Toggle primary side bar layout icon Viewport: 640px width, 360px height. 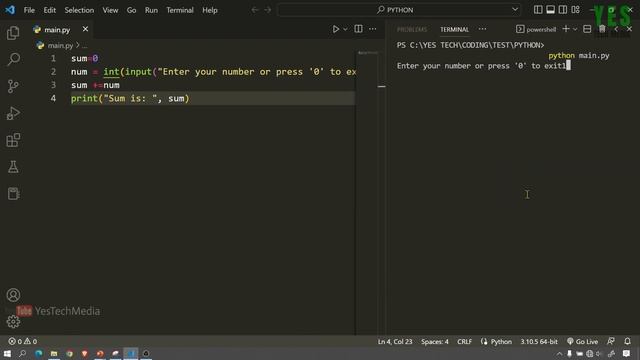(x=538, y=9)
